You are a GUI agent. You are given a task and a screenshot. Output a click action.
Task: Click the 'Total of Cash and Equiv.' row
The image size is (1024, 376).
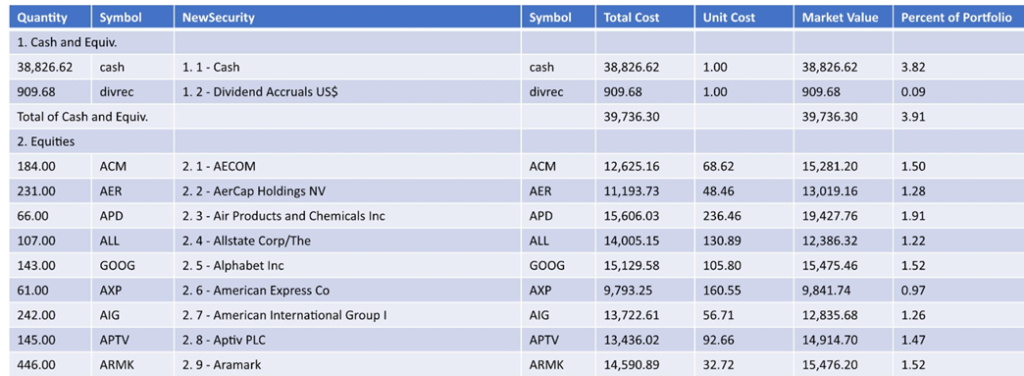pos(516,117)
